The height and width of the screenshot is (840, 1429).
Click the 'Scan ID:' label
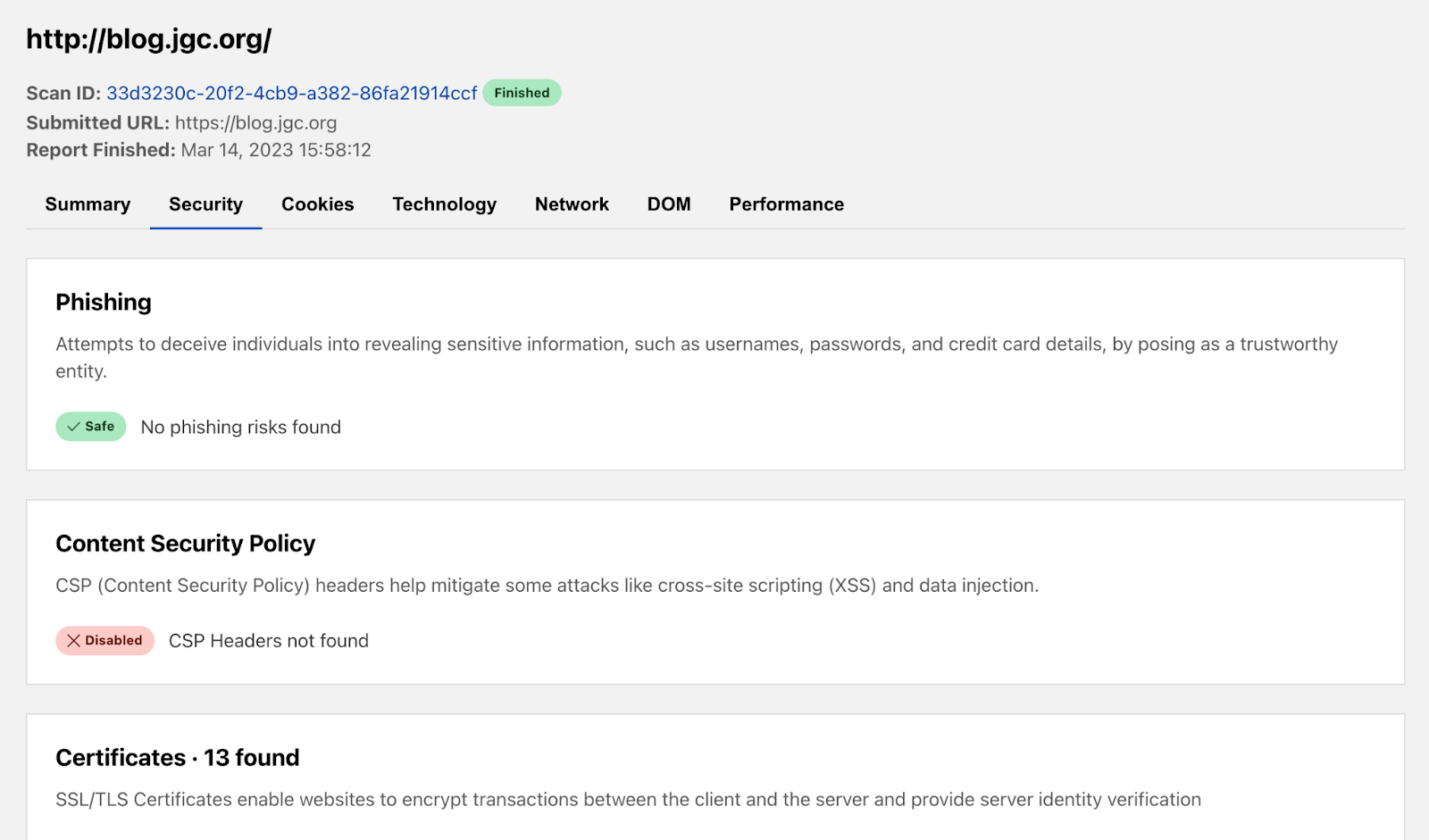pos(63,93)
